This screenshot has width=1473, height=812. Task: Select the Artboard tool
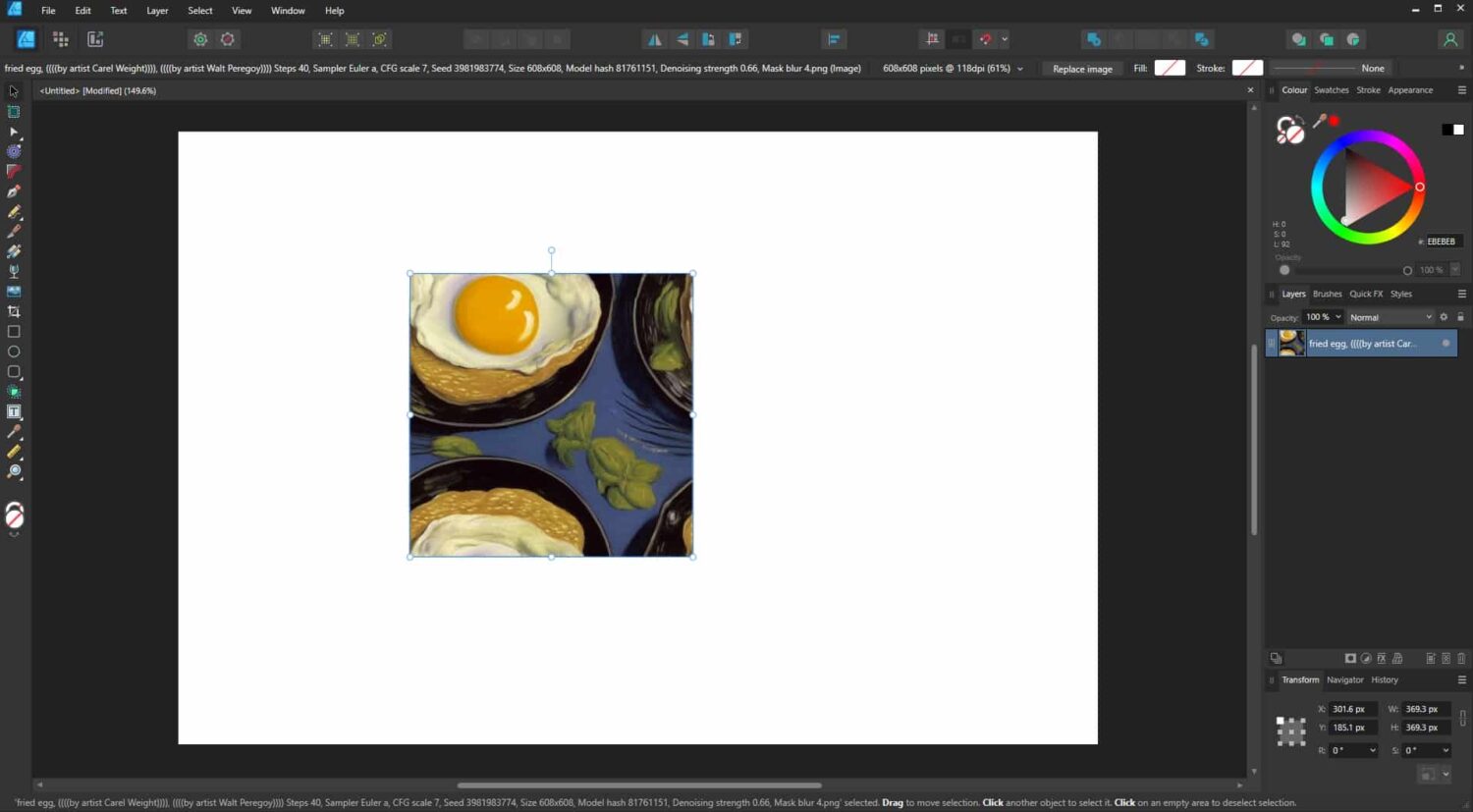point(14,112)
